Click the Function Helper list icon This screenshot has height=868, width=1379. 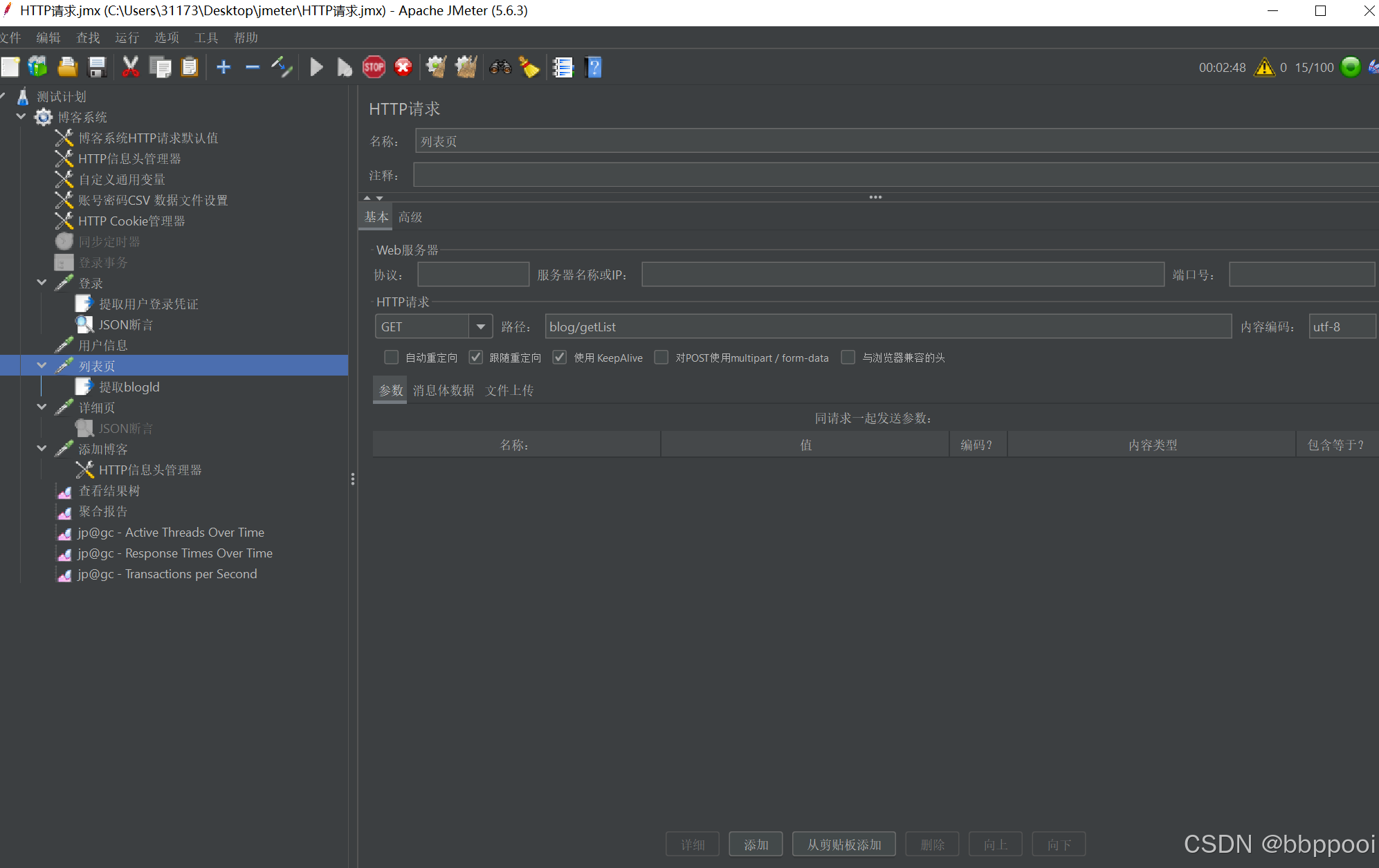coord(563,67)
